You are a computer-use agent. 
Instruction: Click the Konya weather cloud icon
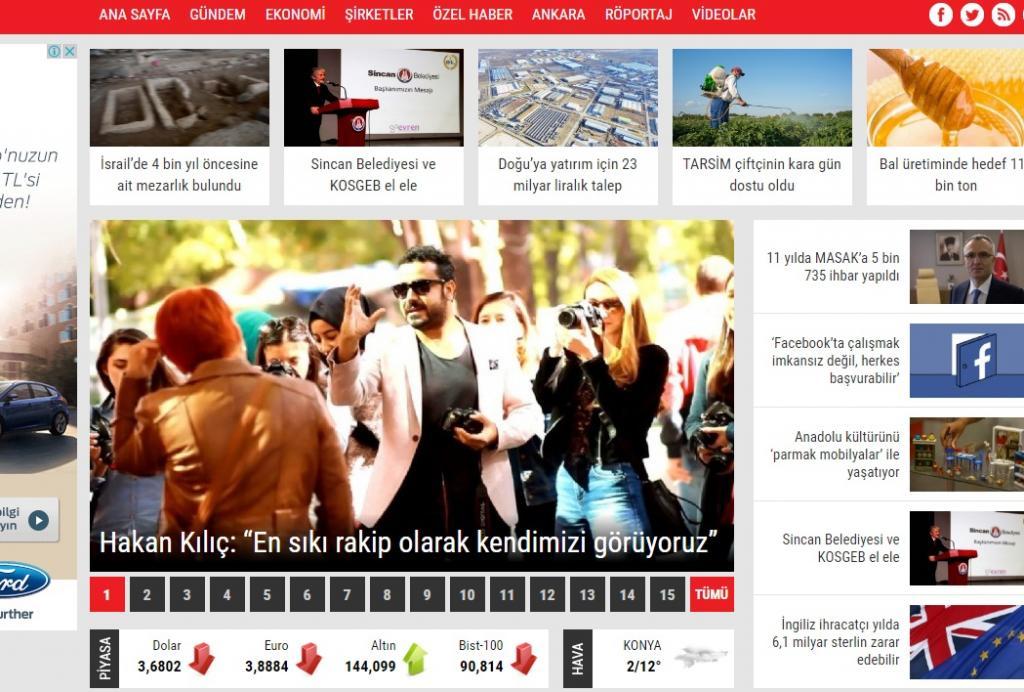click(700, 657)
